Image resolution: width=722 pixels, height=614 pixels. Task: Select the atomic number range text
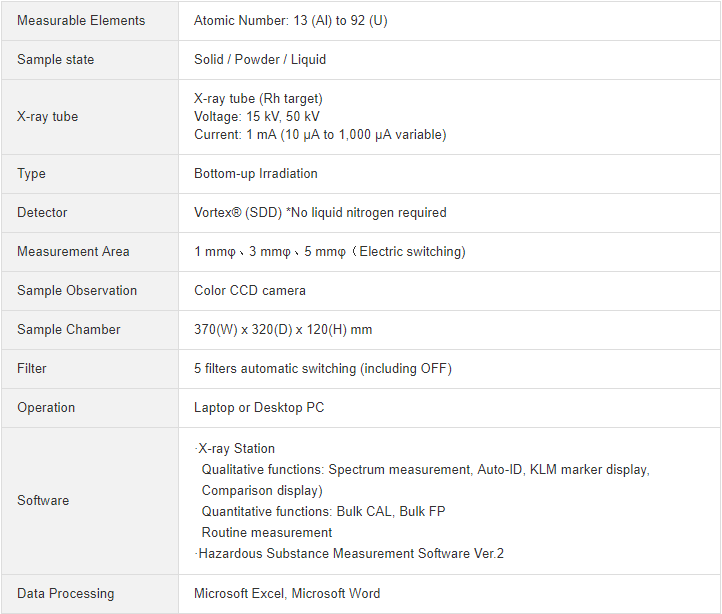point(290,20)
